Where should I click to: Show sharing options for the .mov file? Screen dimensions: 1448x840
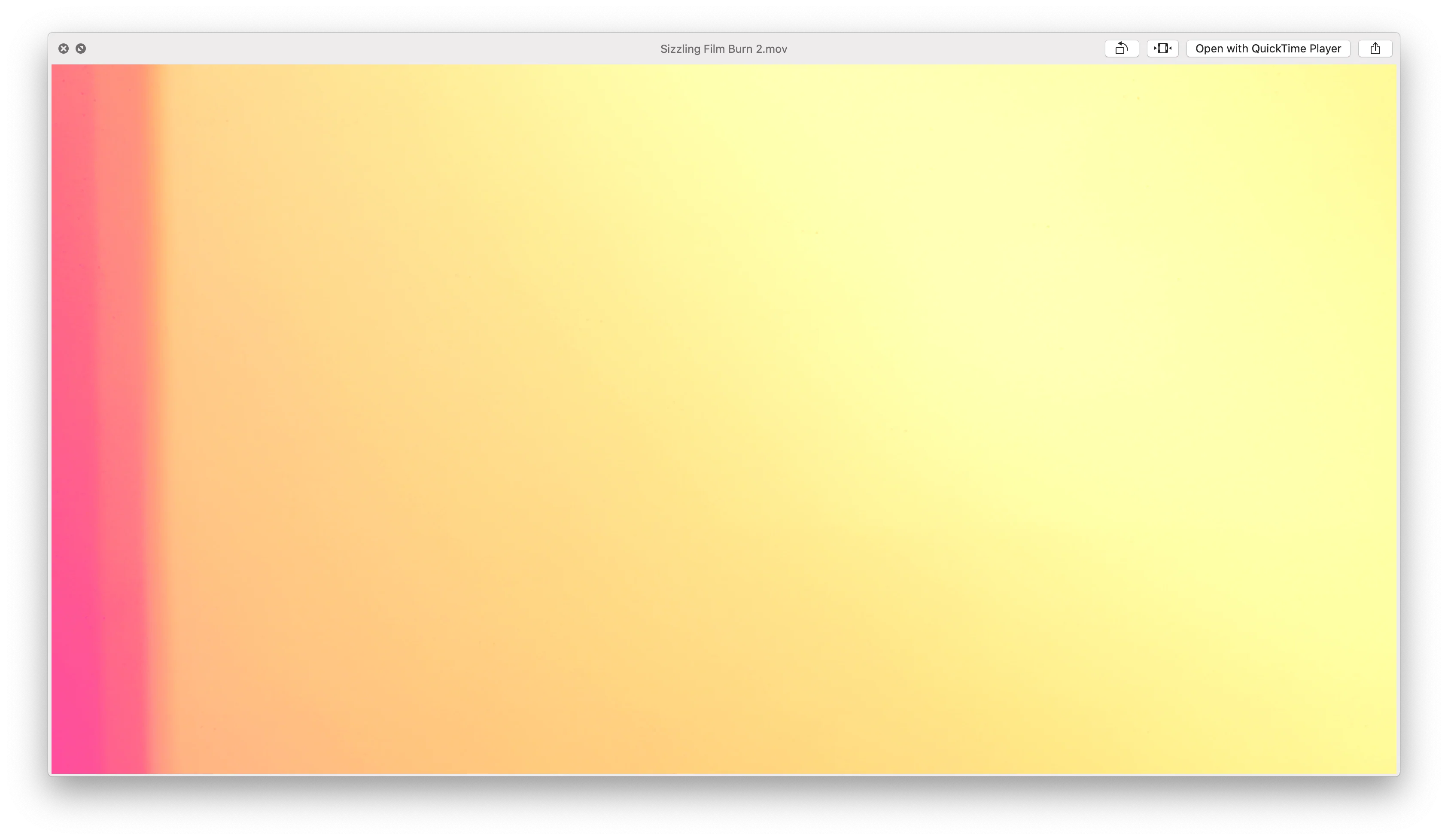(1375, 48)
